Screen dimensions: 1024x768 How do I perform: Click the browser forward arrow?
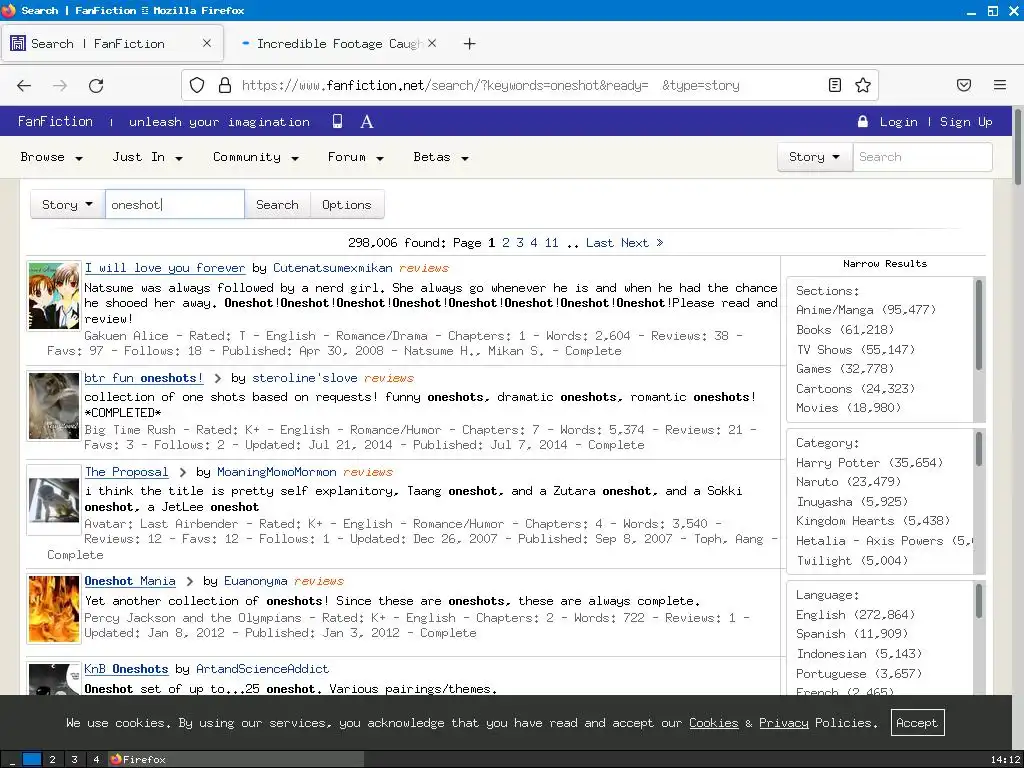[x=60, y=86]
